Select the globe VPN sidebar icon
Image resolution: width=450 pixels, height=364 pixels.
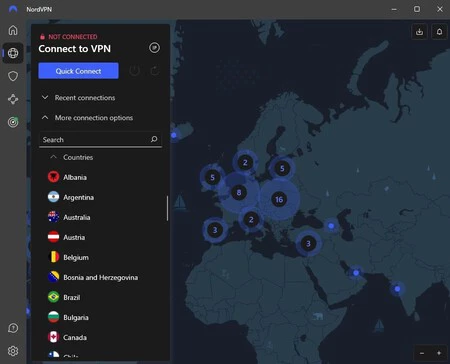[x=13, y=53]
